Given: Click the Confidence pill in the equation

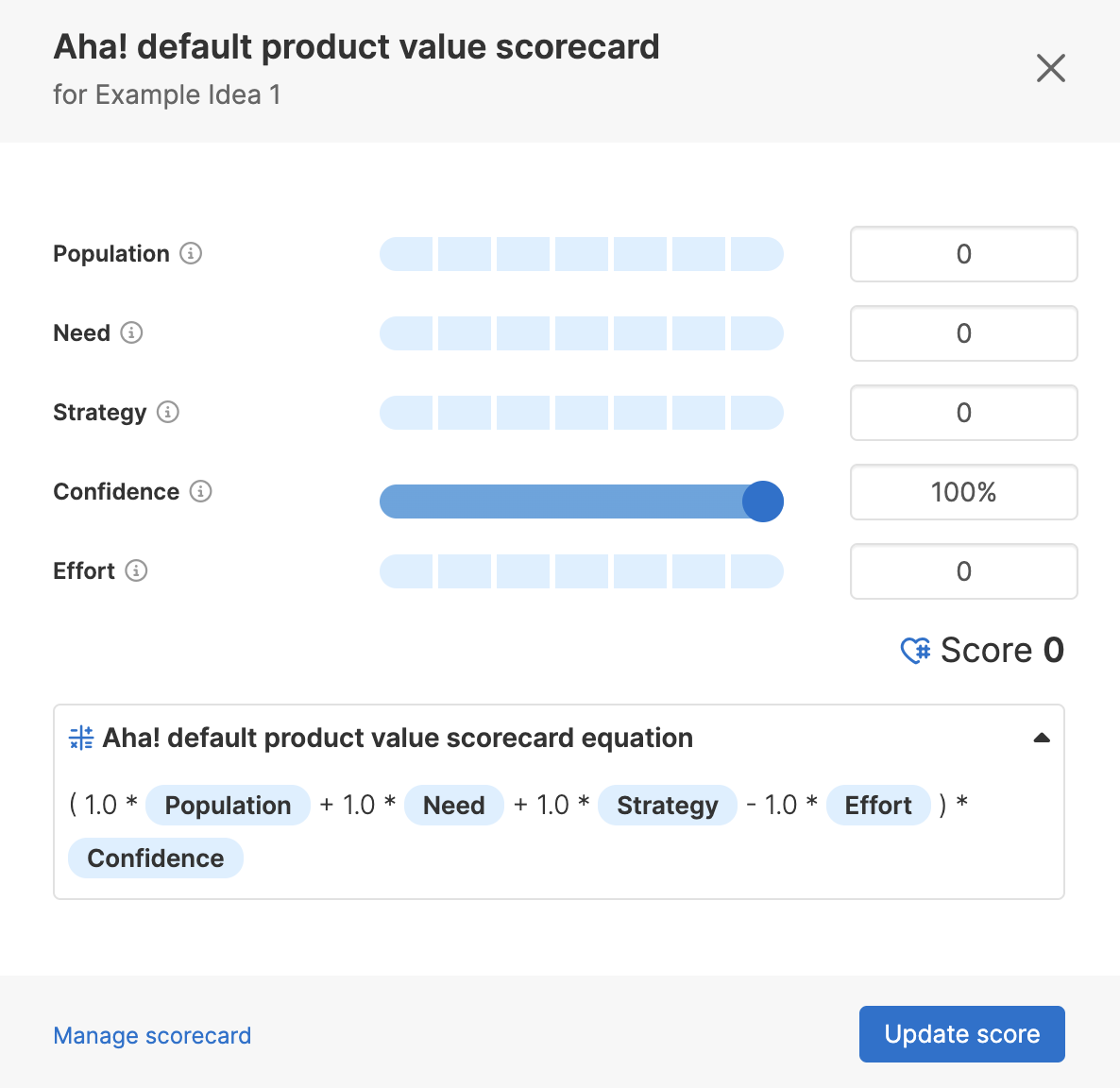Looking at the screenshot, I should pos(156,858).
